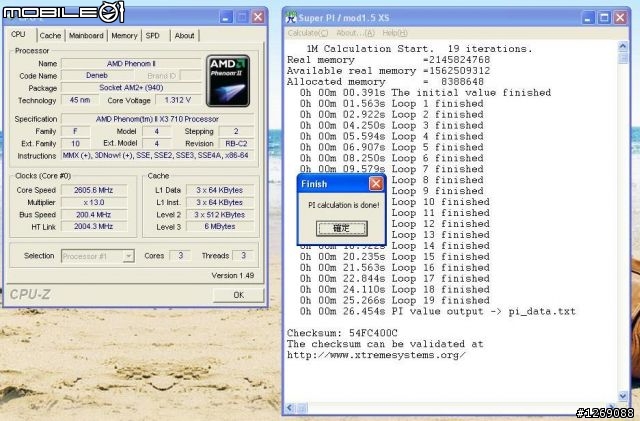Click the Version 1.49 label

(x=233, y=276)
